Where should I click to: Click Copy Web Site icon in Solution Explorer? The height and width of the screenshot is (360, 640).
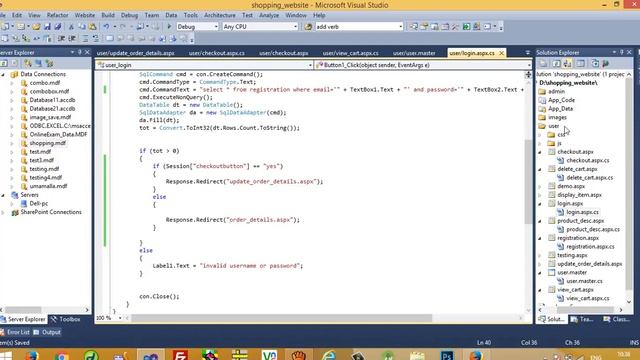(x=595, y=63)
